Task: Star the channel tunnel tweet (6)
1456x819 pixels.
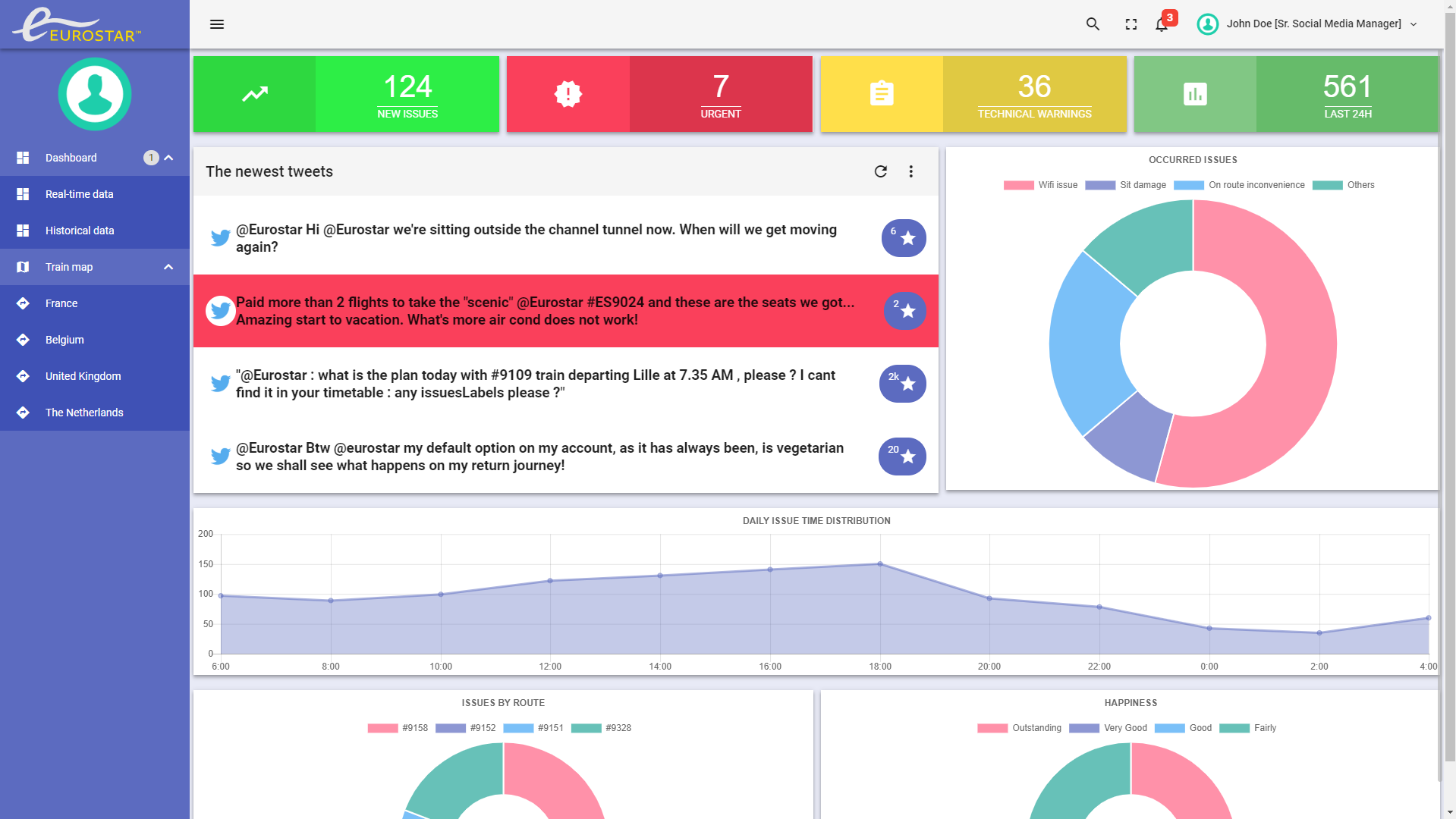Action: click(x=903, y=238)
